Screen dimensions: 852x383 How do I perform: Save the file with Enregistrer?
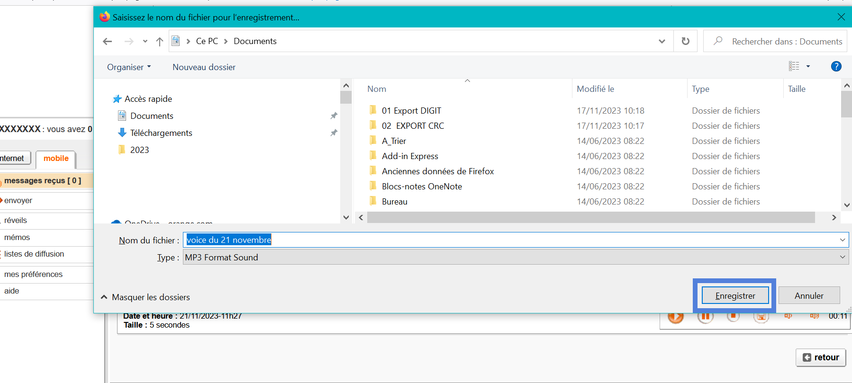point(735,296)
